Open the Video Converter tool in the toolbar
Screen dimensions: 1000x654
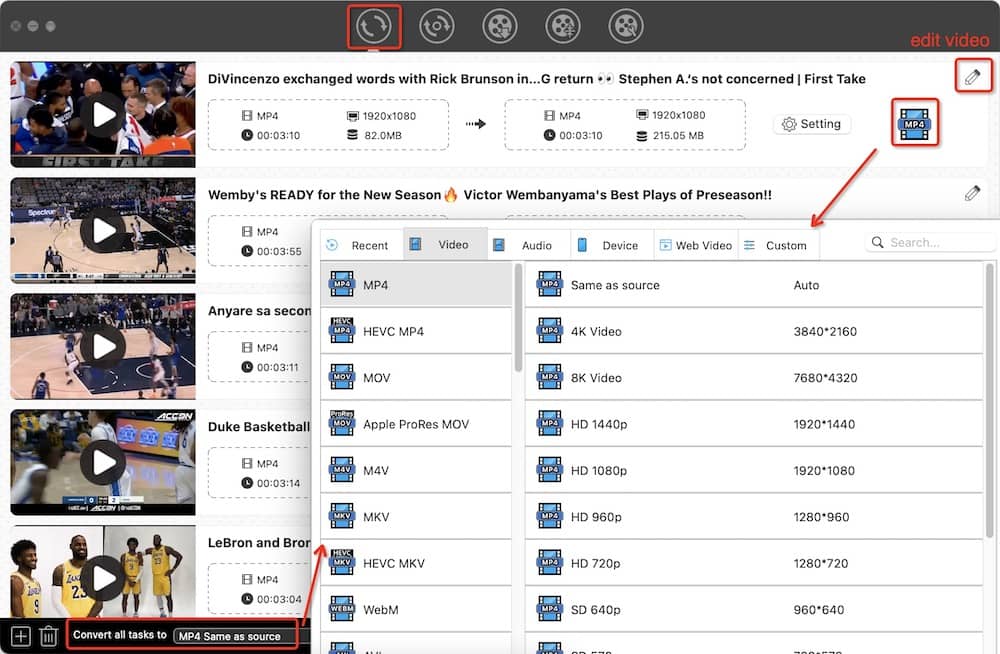click(x=373, y=27)
